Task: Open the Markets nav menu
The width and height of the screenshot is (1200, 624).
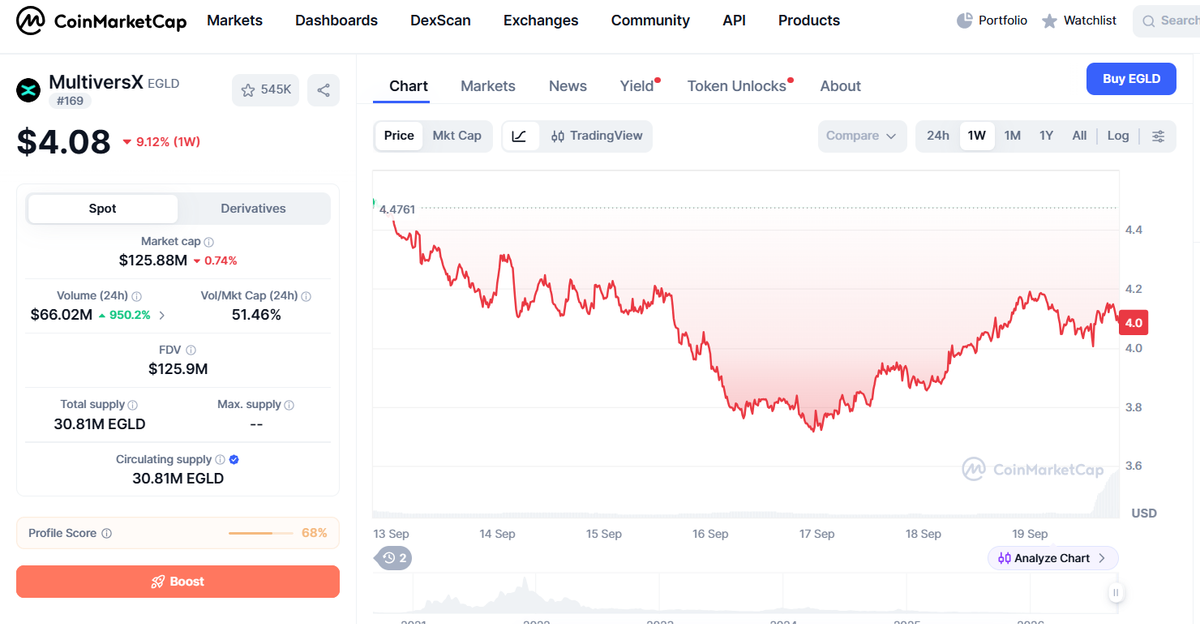Action: point(235,20)
